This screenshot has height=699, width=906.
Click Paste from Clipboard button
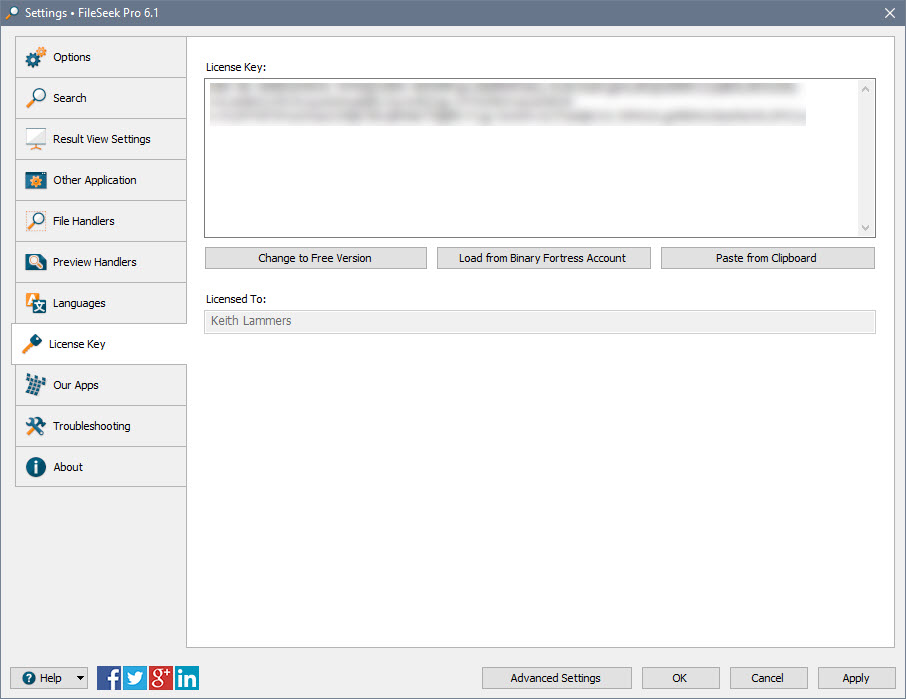[x=767, y=258]
